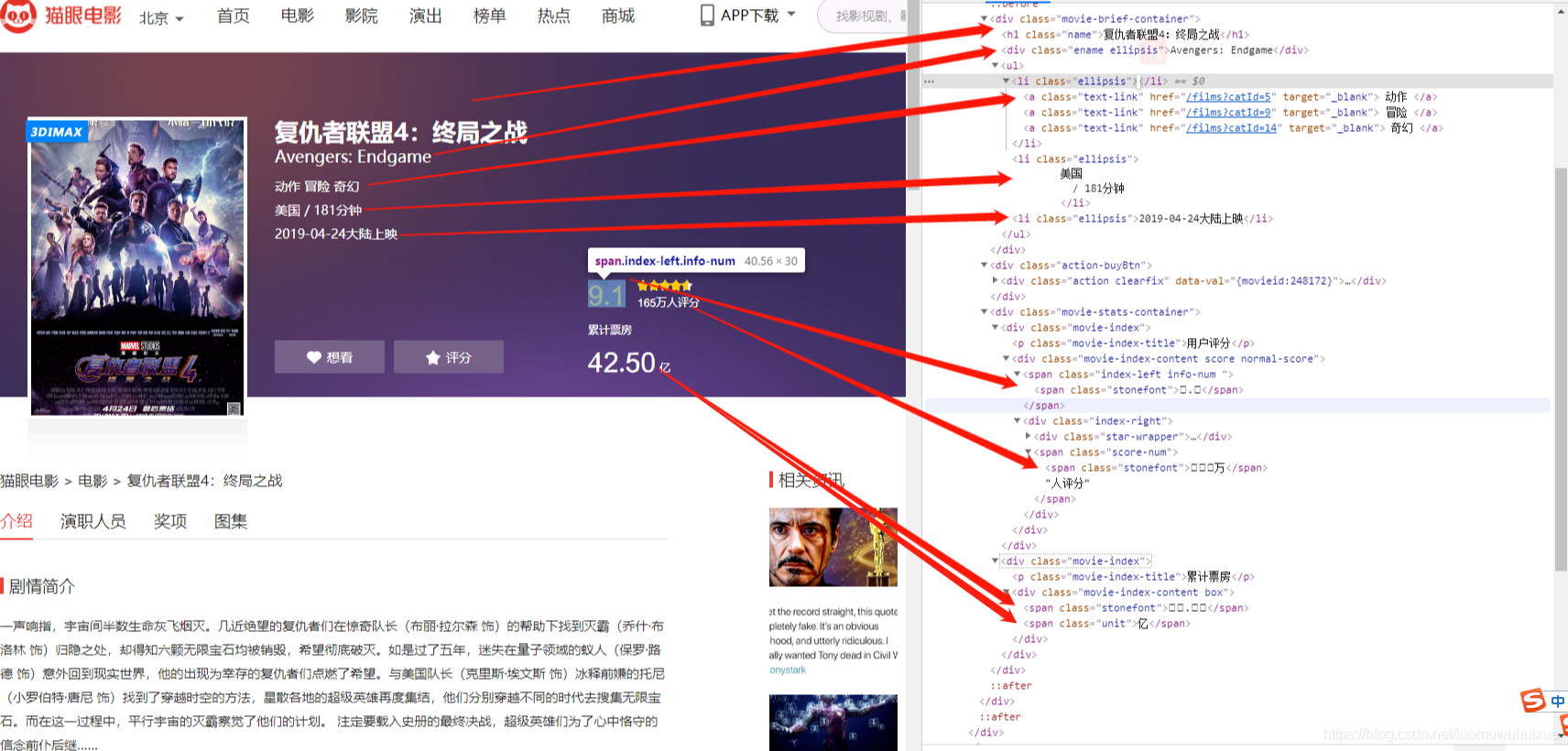Screen dimensions: 1568x751
Task: Click the onystark author link
Action: point(788,670)
